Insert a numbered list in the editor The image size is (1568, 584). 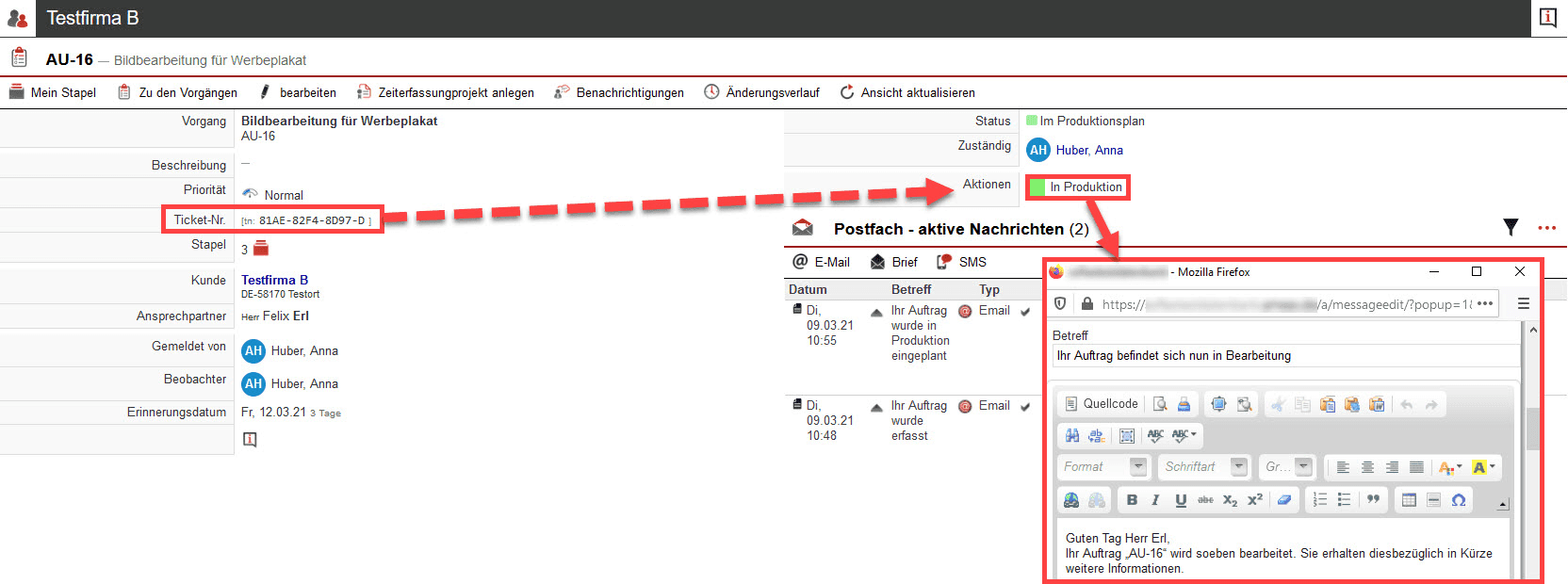(x=1319, y=500)
